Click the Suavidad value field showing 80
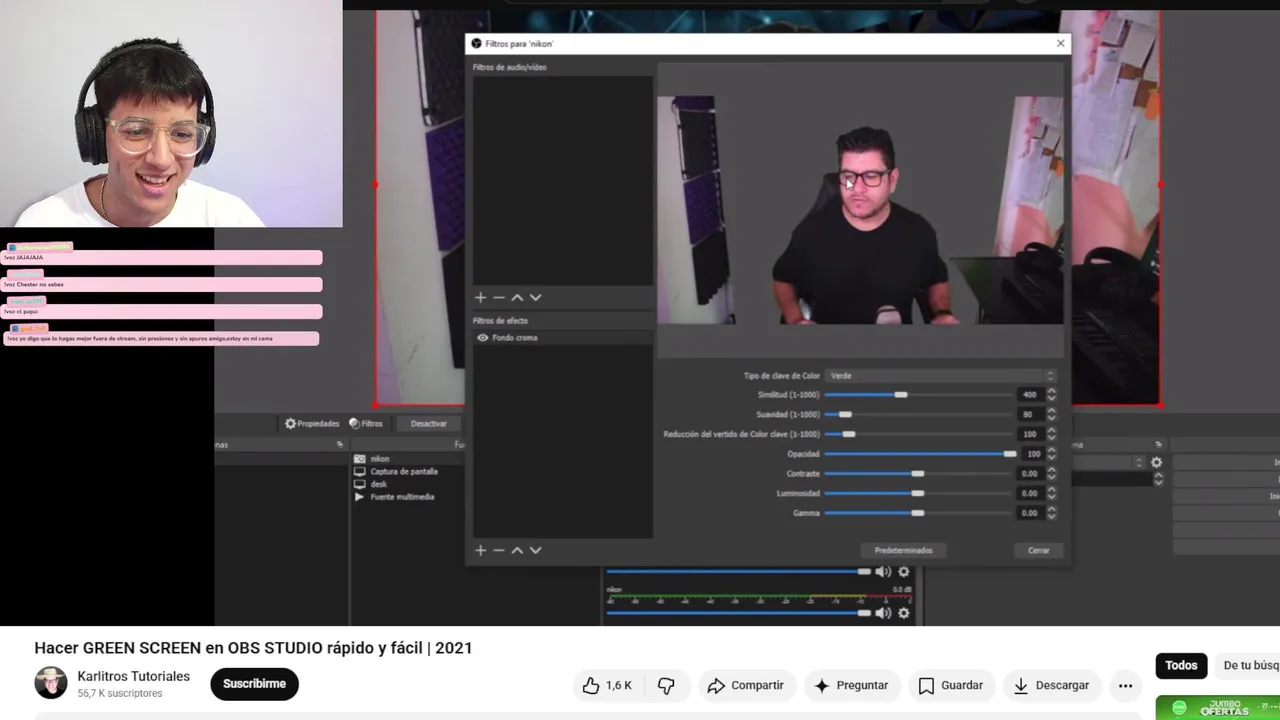The width and height of the screenshot is (1280, 720). pyautogui.click(x=1030, y=414)
